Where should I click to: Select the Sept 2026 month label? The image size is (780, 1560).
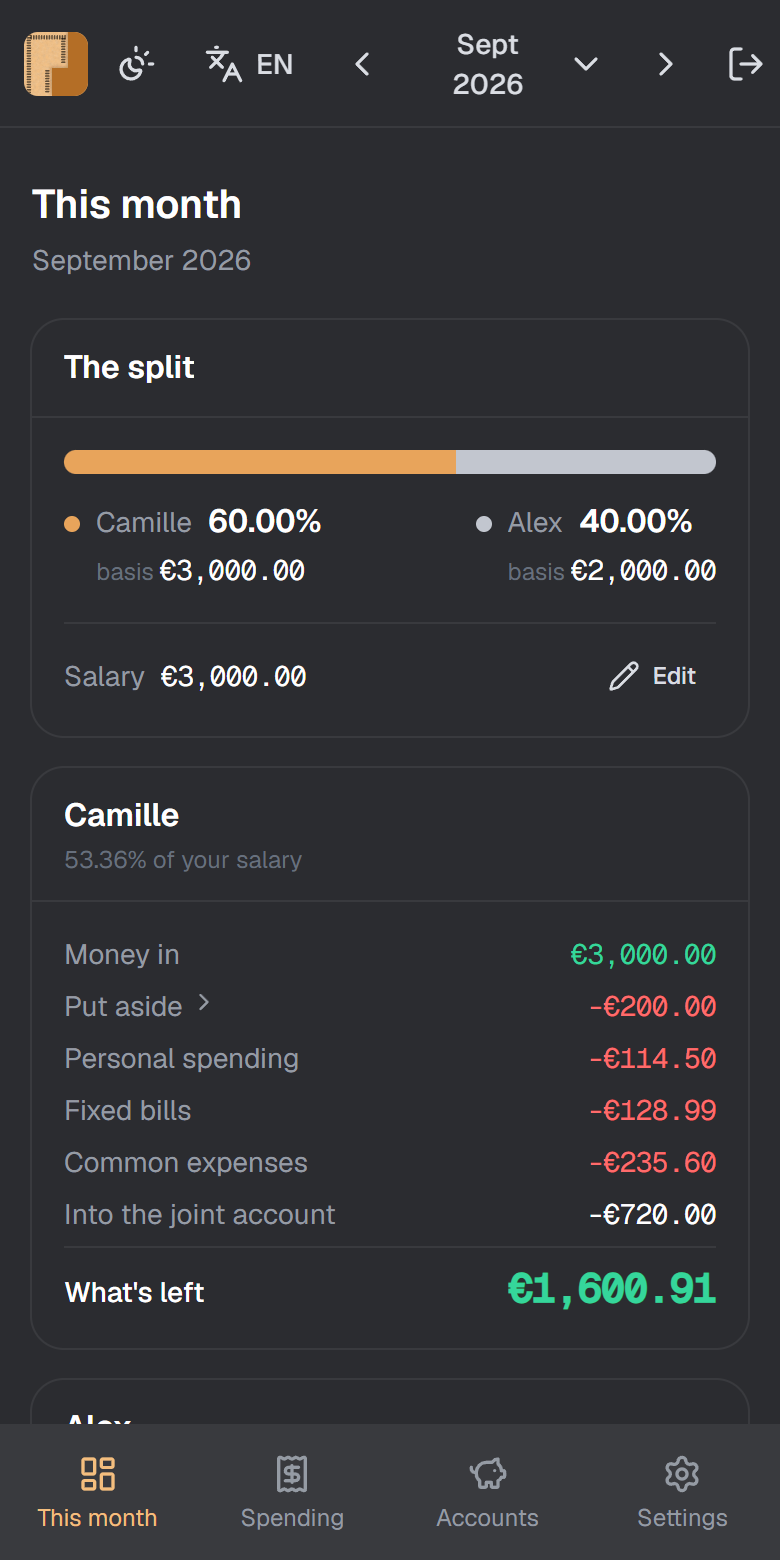488,64
